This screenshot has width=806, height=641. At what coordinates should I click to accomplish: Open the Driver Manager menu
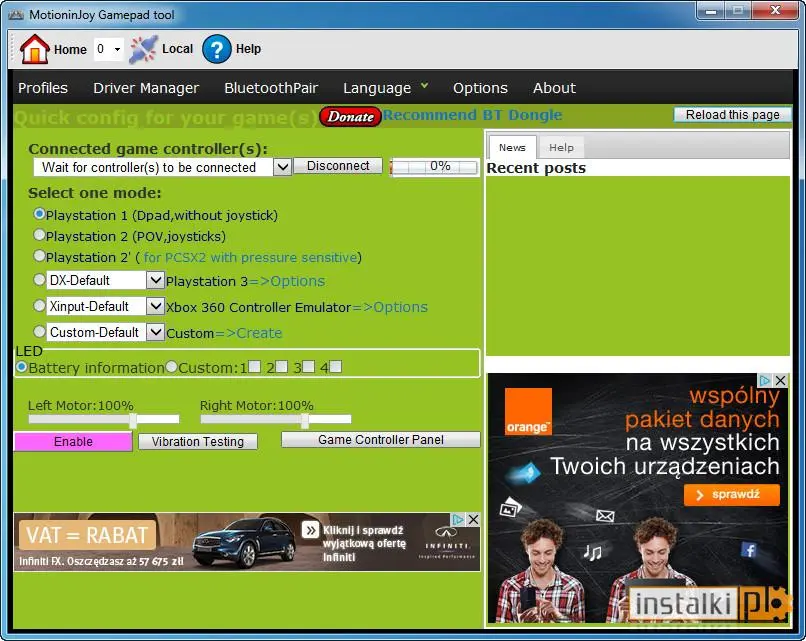pos(146,88)
